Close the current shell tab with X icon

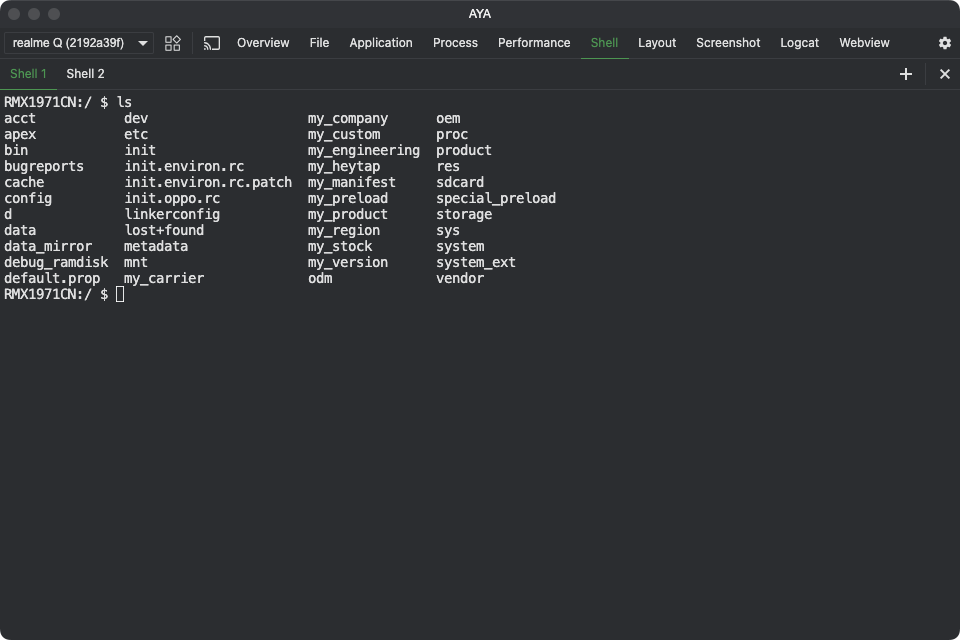[945, 74]
